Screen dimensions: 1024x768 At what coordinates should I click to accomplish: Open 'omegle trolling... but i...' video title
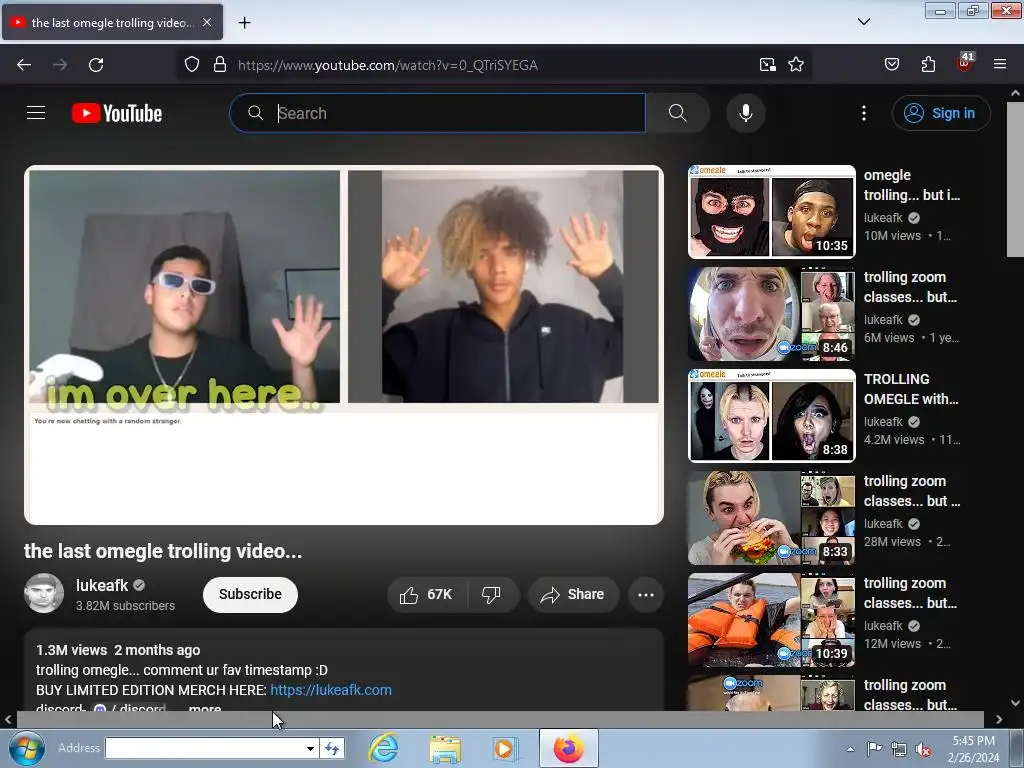click(912, 185)
